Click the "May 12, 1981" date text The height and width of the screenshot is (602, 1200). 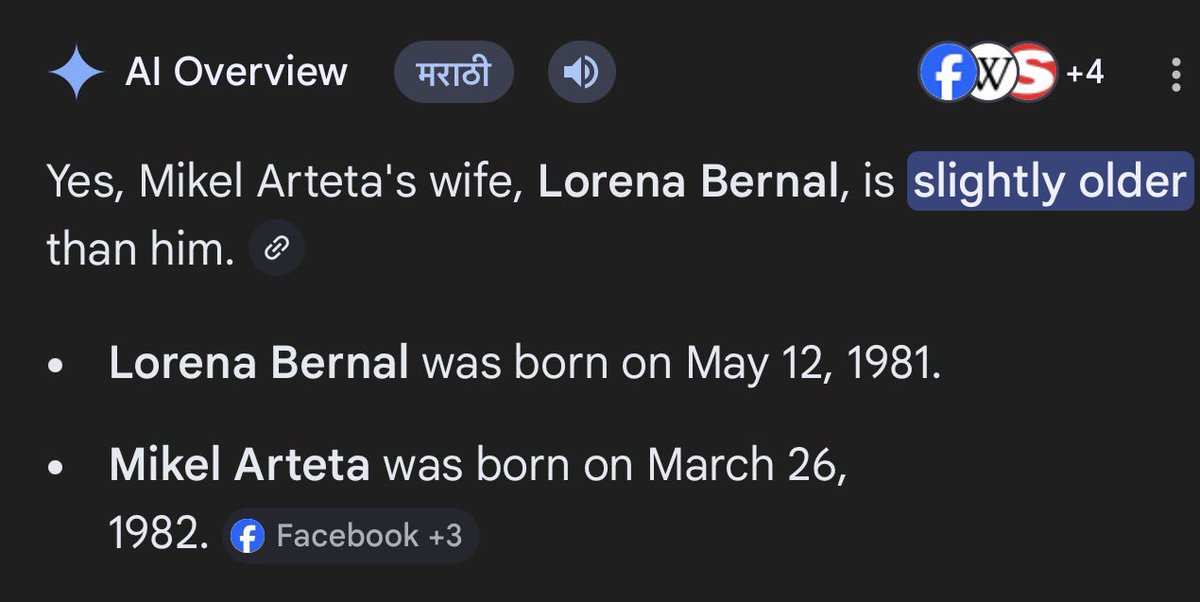[813, 364]
